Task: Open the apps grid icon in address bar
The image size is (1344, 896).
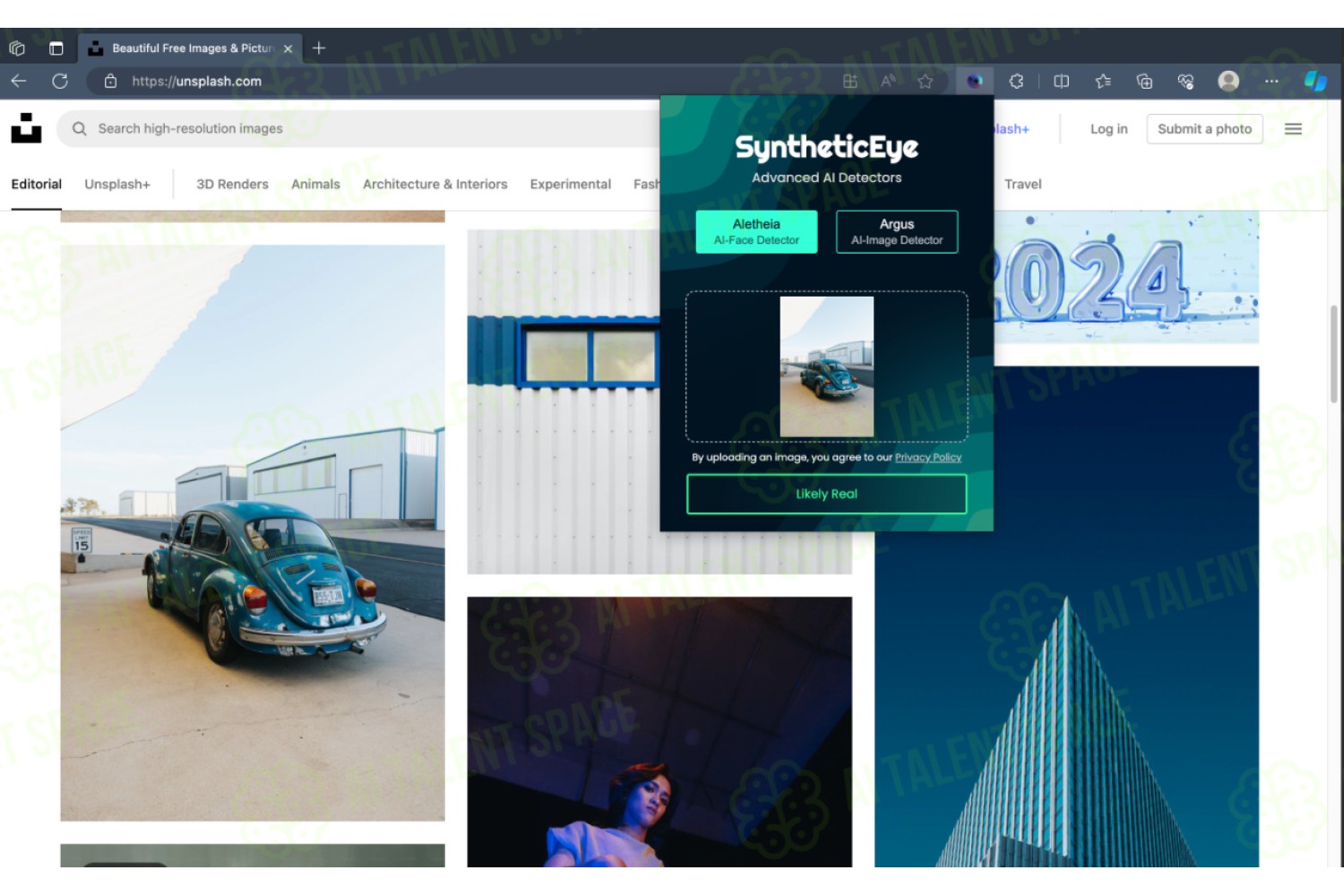Action: [850, 81]
